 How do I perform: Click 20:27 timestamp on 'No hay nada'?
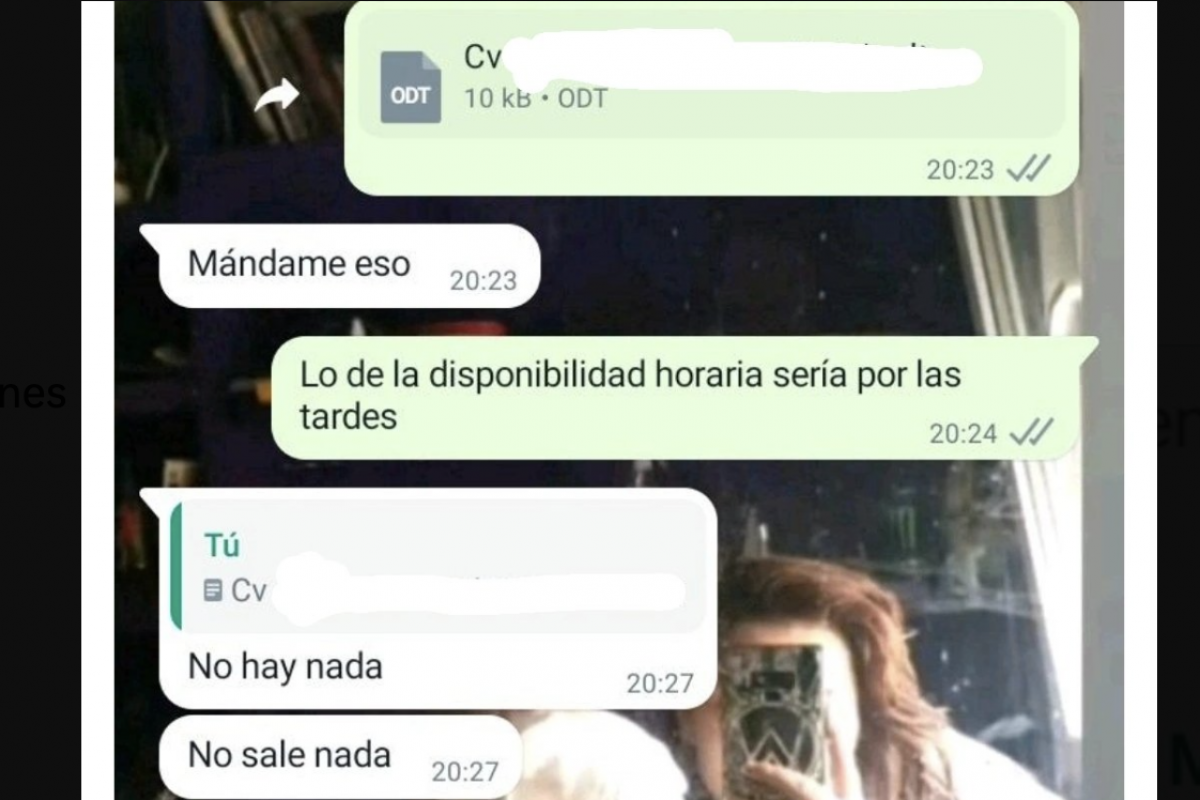(x=660, y=683)
